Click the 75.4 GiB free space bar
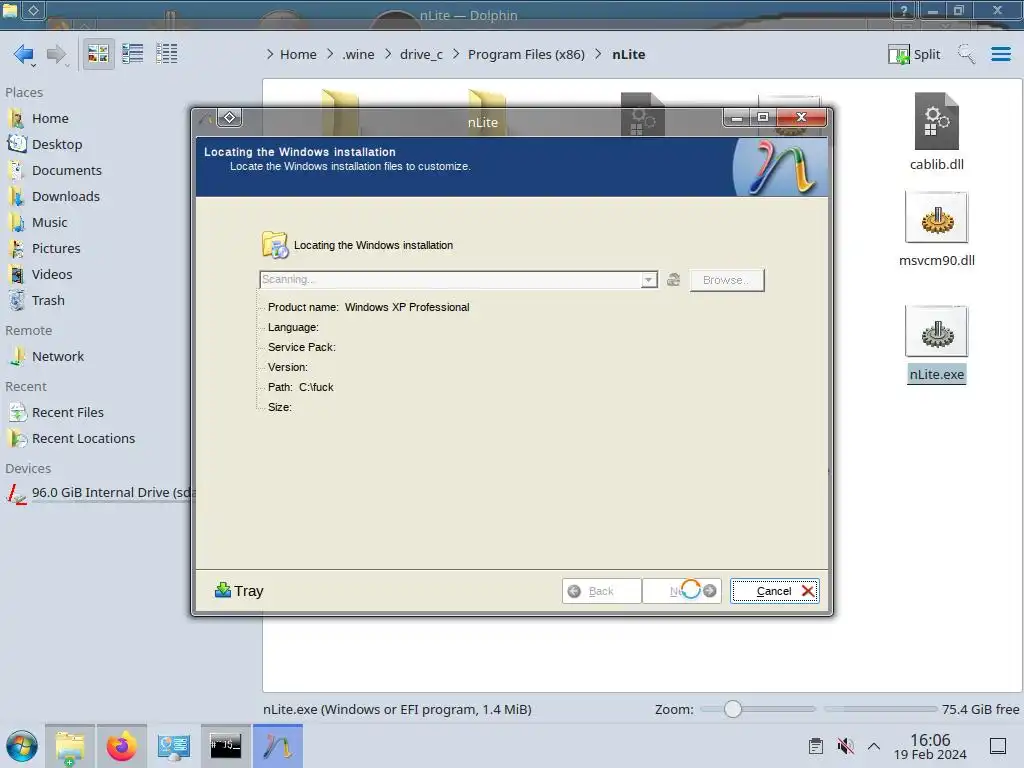Screen dimensions: 1024x768 (880, 709)
